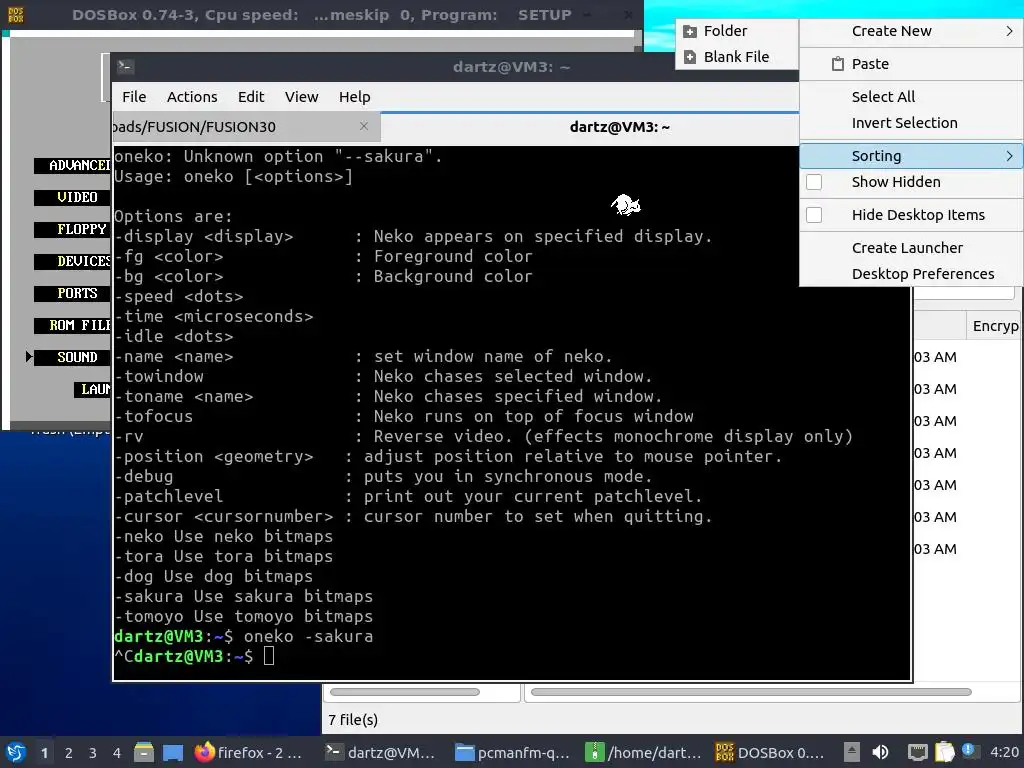The image size is (1024, 768).
Task: Click the Blank File icon in submenu
Action: pos(690,57)
